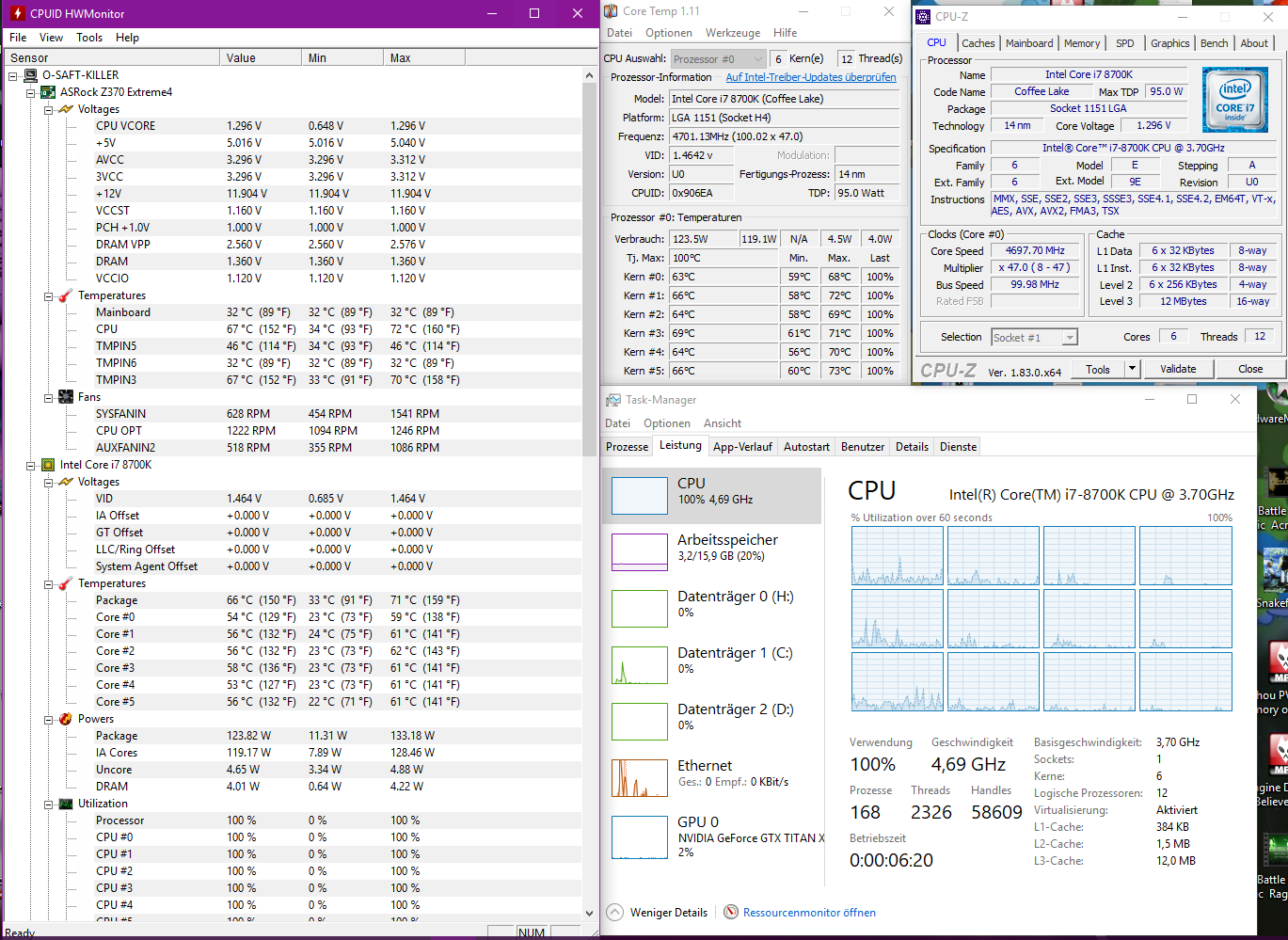Click the Utilization icon in HWMonitor tree

point(66,804)
